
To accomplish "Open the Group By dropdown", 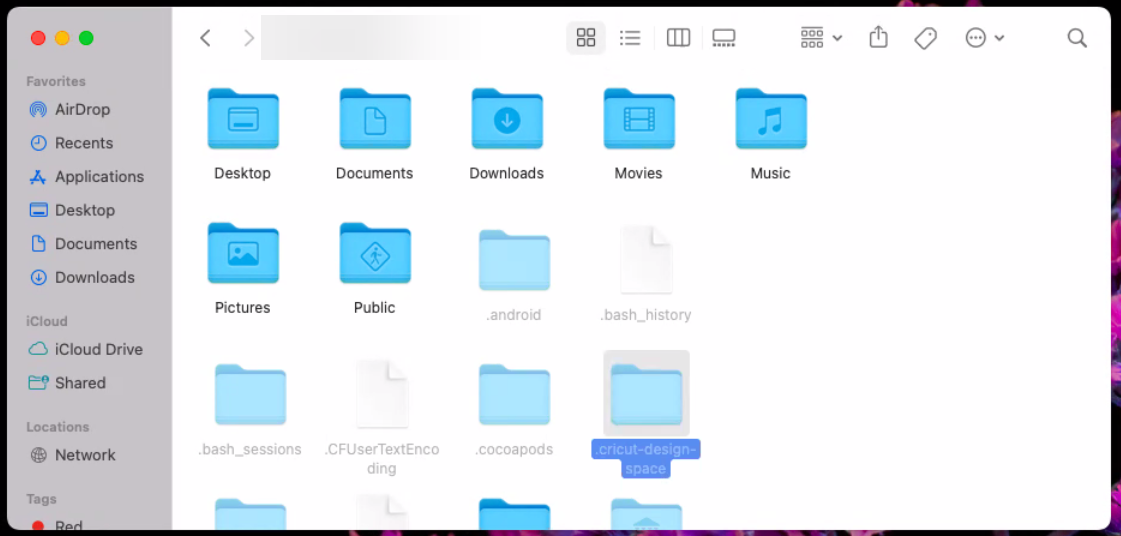I will pyautogui.click(x=821, y=38).
